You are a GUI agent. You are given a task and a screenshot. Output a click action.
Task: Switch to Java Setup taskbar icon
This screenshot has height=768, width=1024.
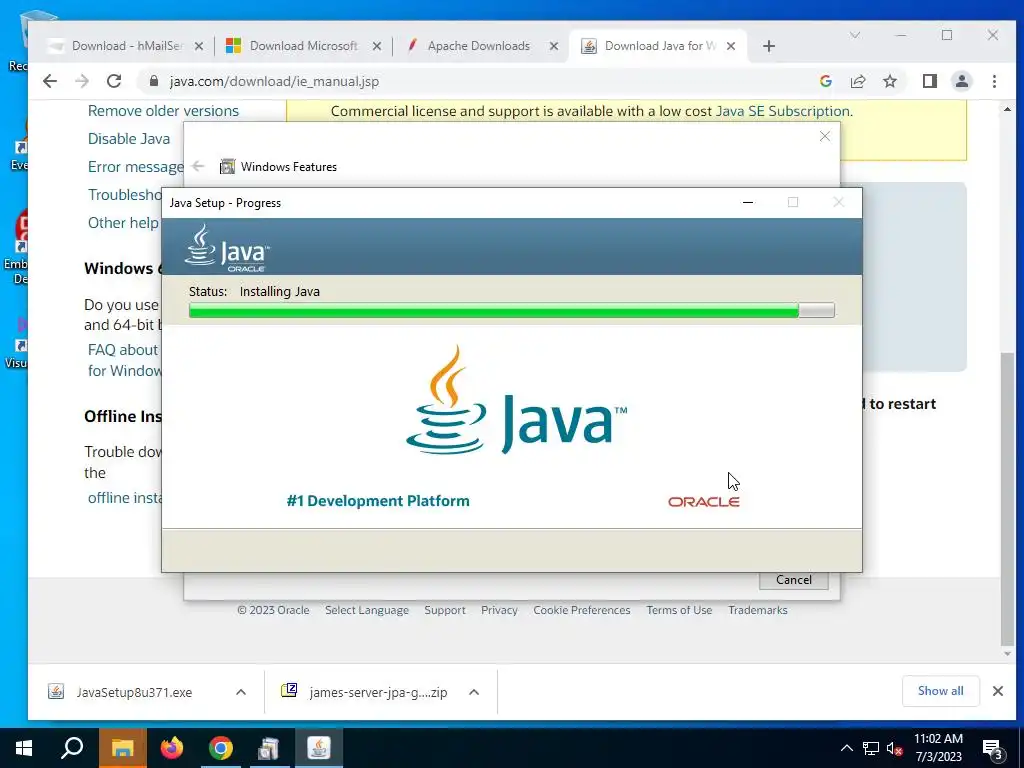[x=319, y=748]
